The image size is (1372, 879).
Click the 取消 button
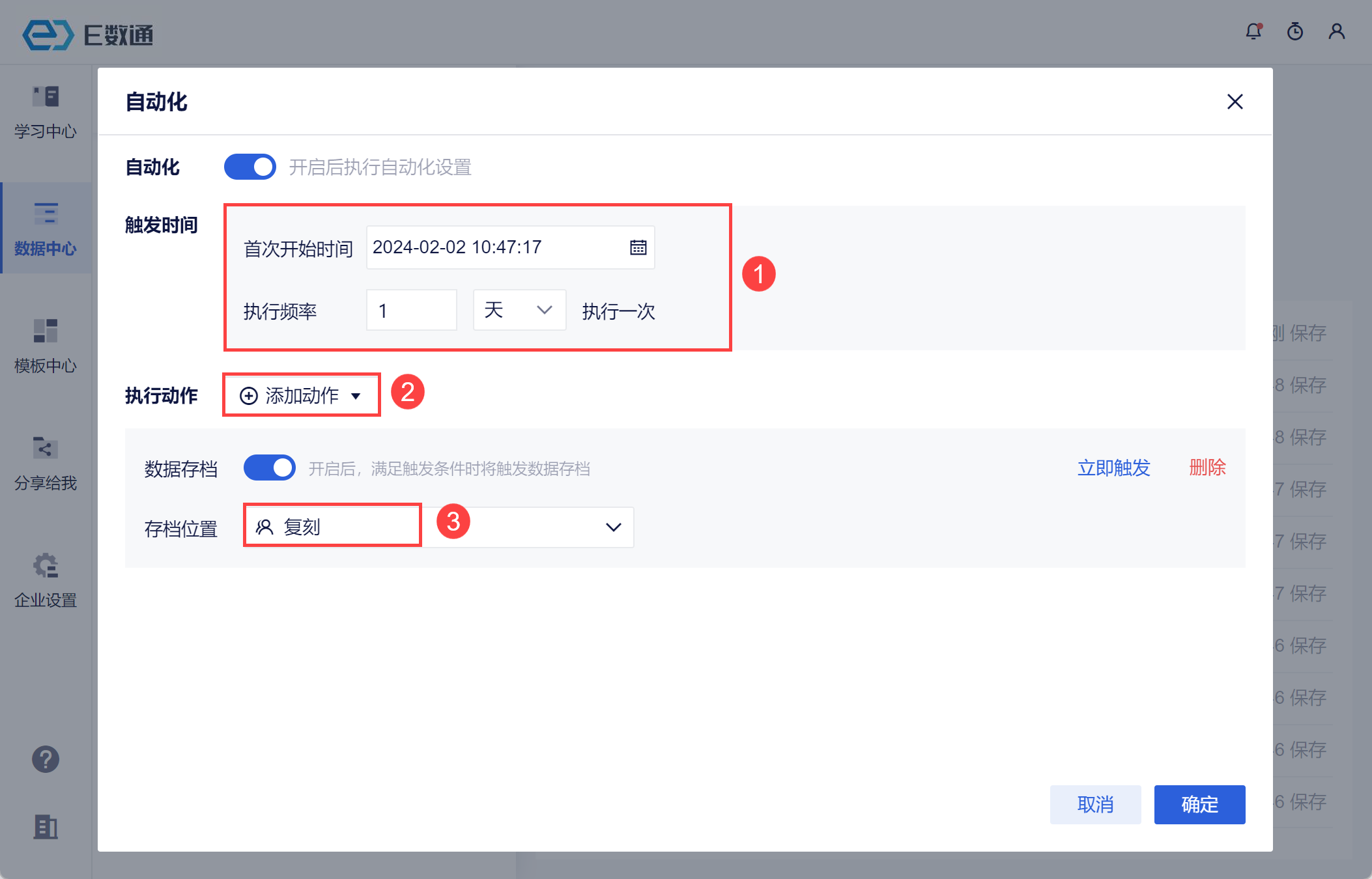[1095, 805]
